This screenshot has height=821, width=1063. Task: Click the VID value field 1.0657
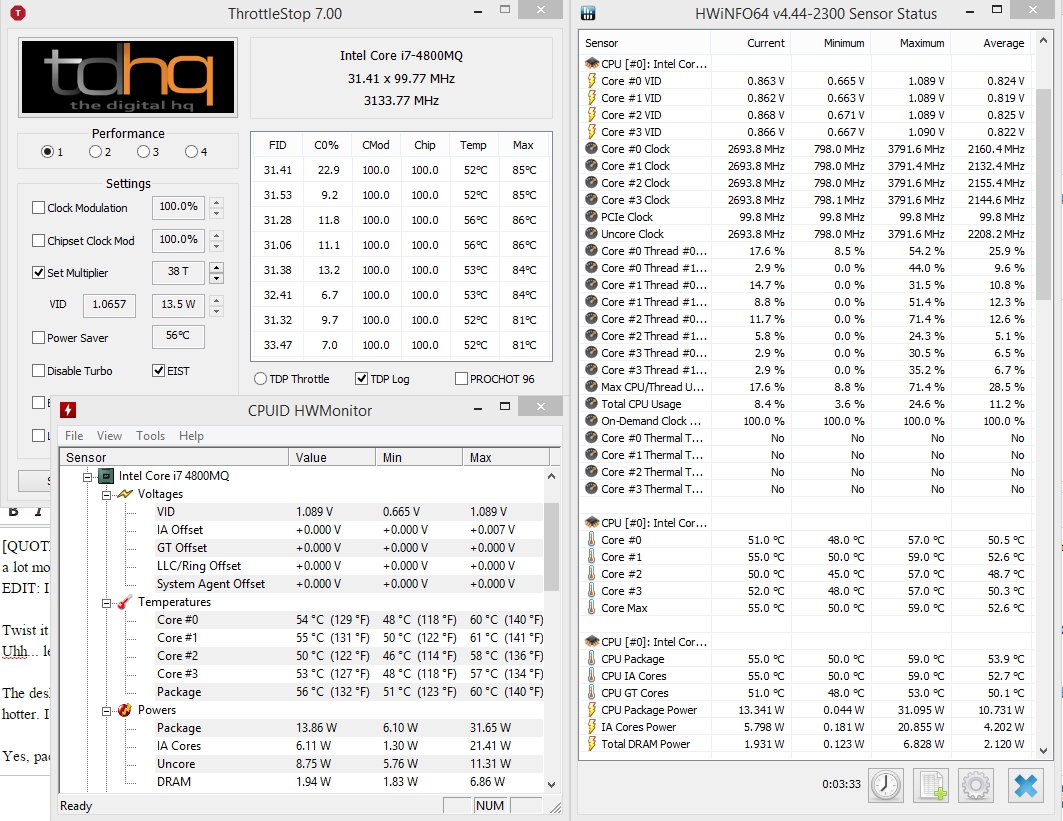pyautogui.click(x=109, y=305)
